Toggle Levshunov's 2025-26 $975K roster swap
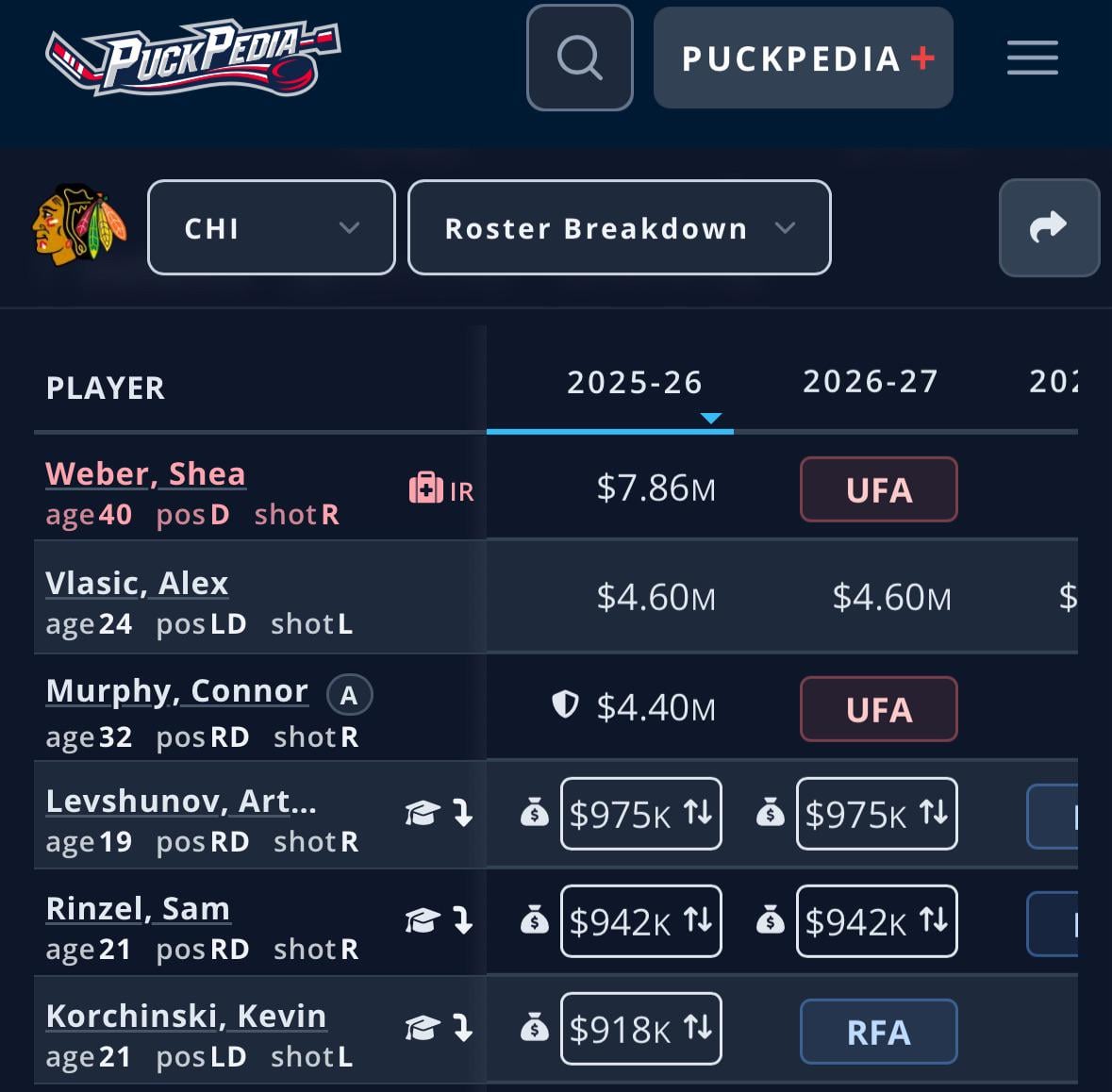Viewport: 1112px width, 1092px height. (641, 814)
